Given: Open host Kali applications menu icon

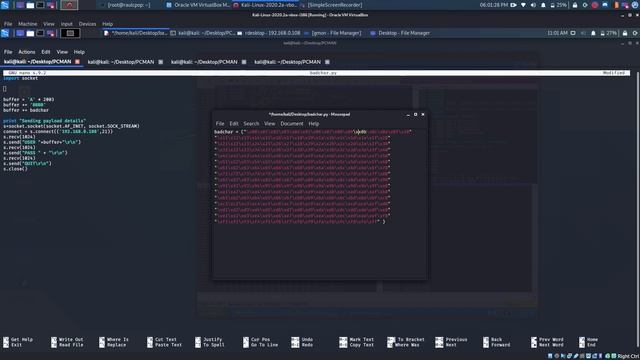Looking at the screenshot, I should [x=5, y=5].
